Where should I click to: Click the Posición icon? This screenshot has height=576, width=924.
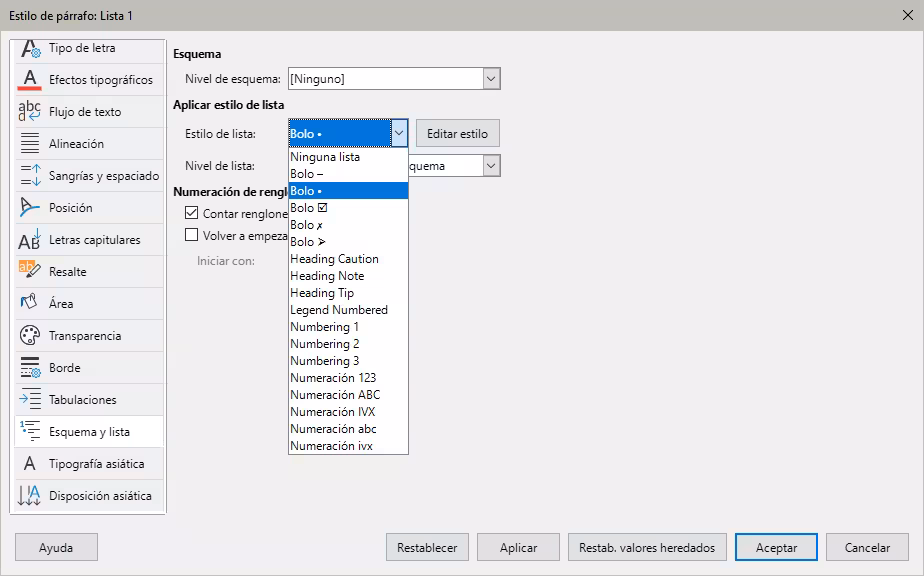click(x=29, y=208)
